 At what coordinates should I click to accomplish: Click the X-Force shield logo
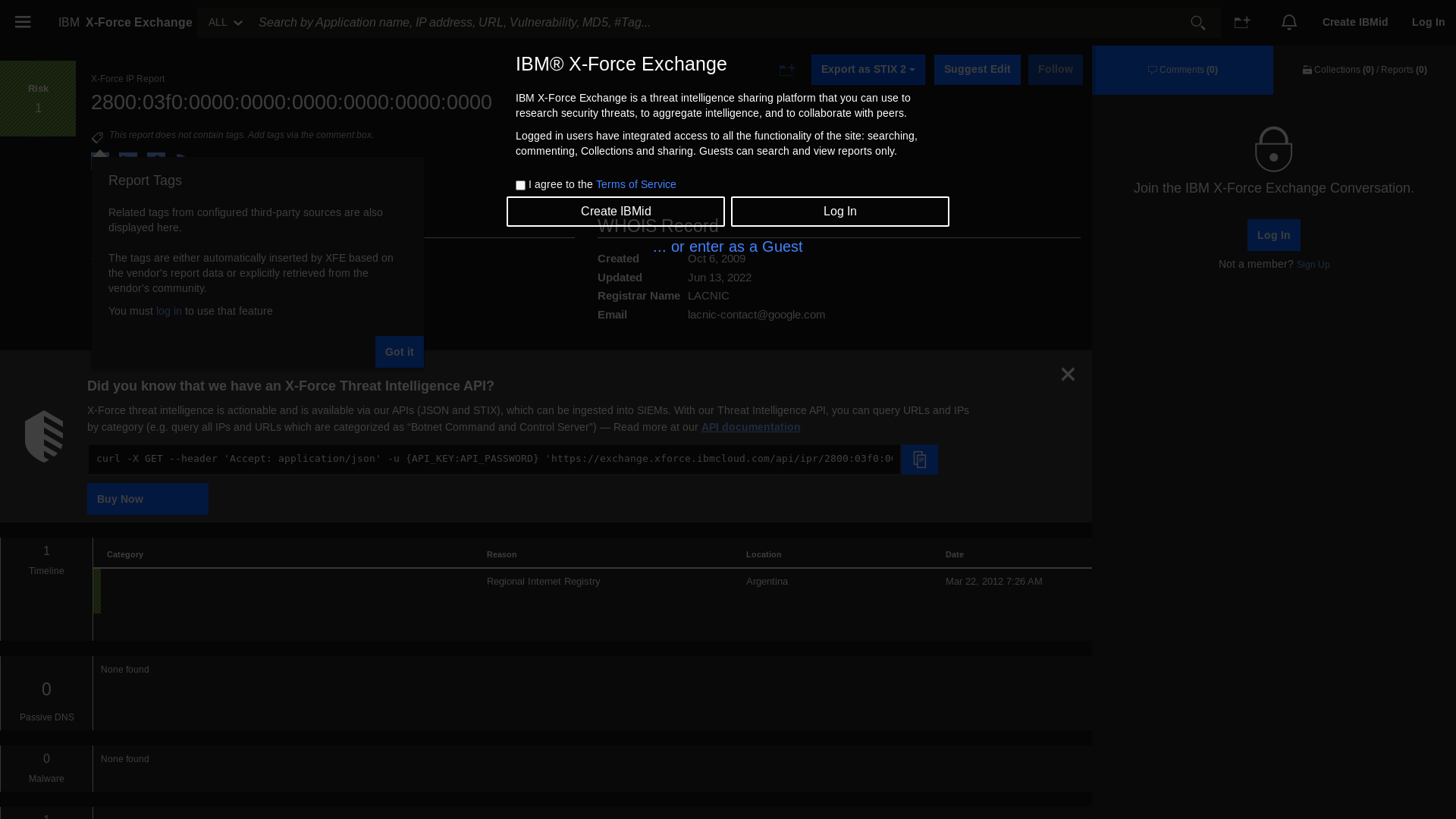(44, 436)
